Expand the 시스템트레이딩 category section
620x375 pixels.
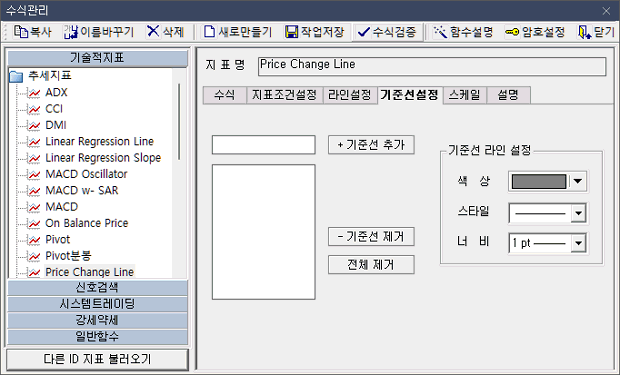coord(97,304)
